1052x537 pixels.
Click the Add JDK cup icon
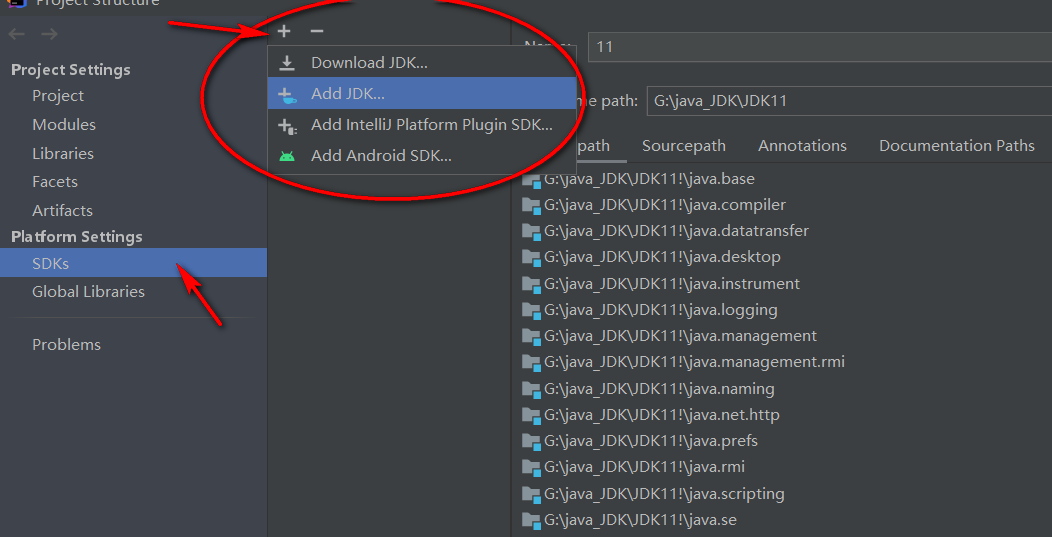pos(287,95)
